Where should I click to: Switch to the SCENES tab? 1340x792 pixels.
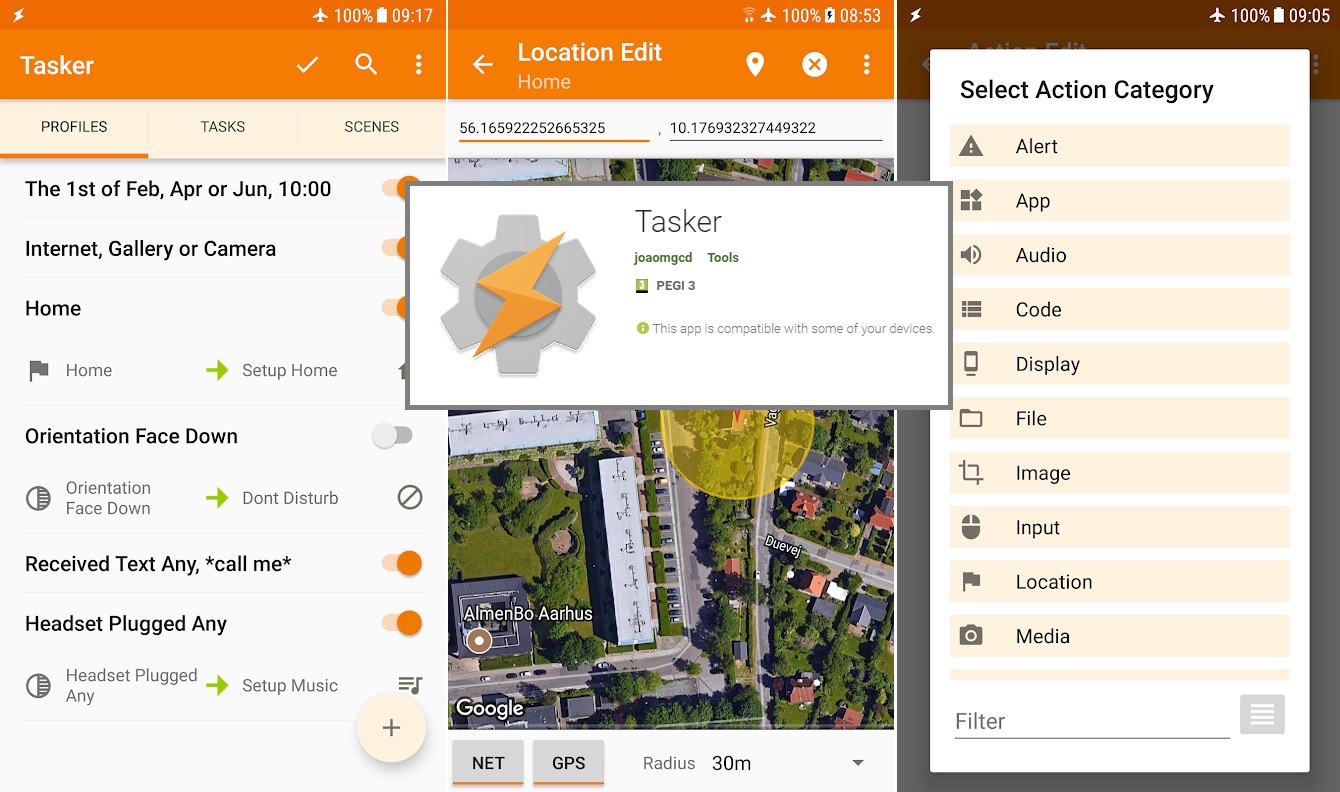(x=371, y=127)
